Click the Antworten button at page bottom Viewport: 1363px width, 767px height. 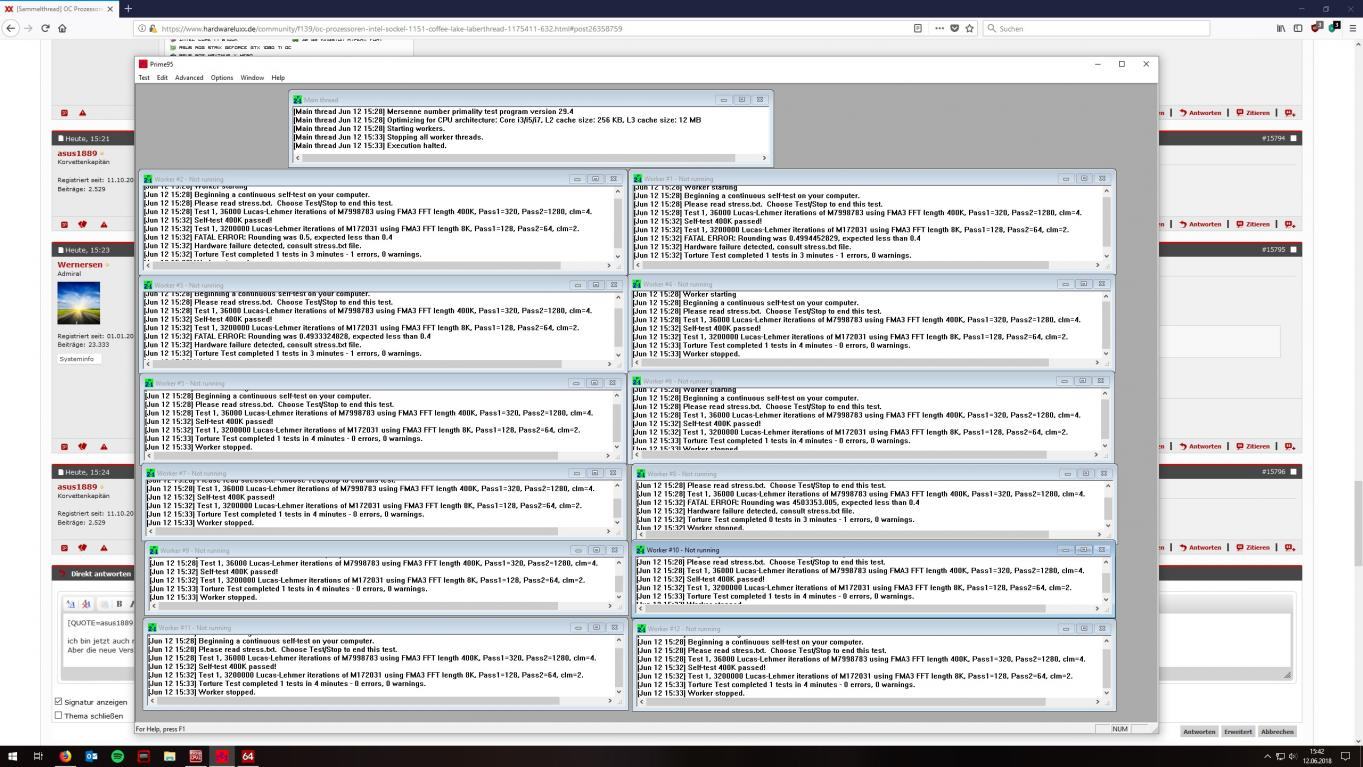tap(1199, 731)
